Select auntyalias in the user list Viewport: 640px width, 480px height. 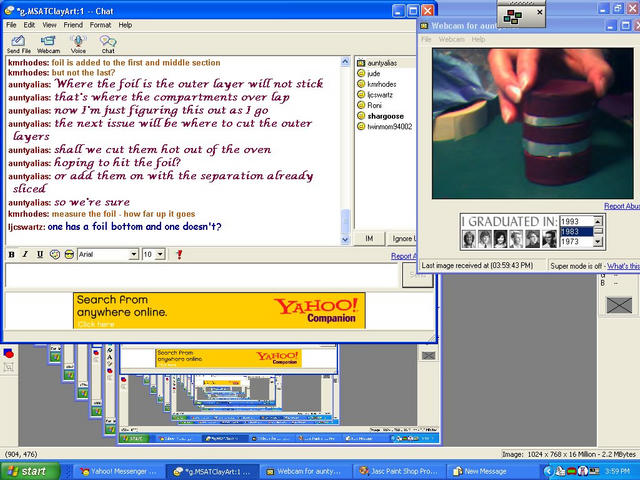coord(382,63)
